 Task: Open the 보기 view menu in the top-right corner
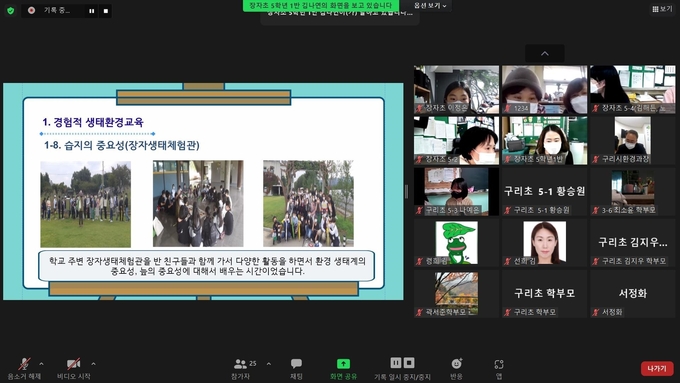click(x=662, y=9)
